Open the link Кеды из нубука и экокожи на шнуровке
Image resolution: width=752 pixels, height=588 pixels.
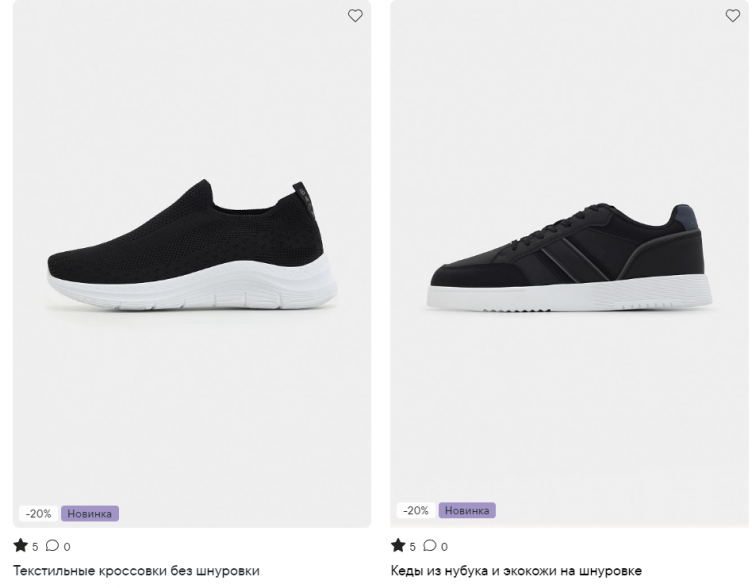516,571
